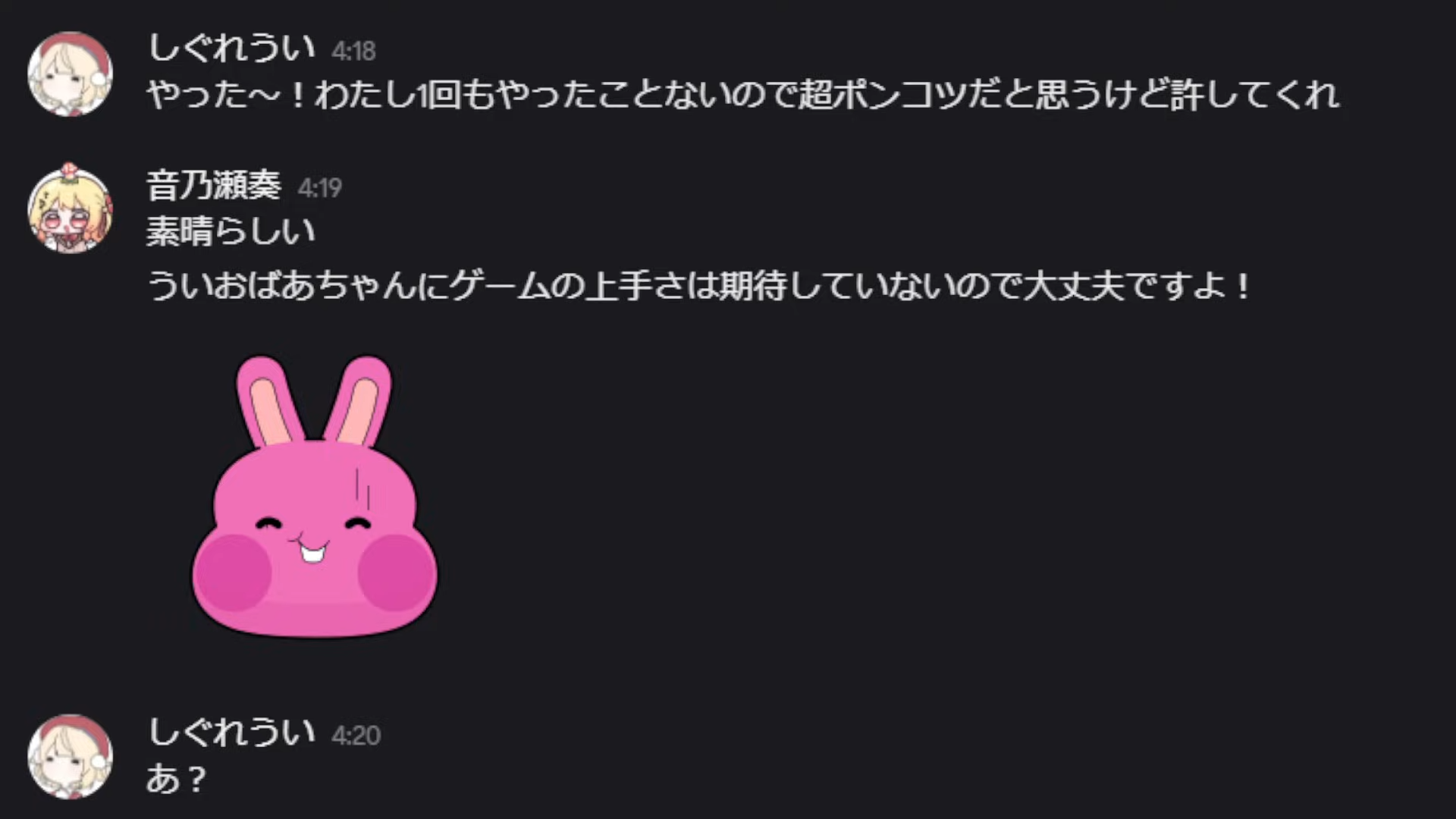Viewport: 1456px width, 819px height.
Task: Click the 4:18 timestamp
Action: [x=353, y=51]
